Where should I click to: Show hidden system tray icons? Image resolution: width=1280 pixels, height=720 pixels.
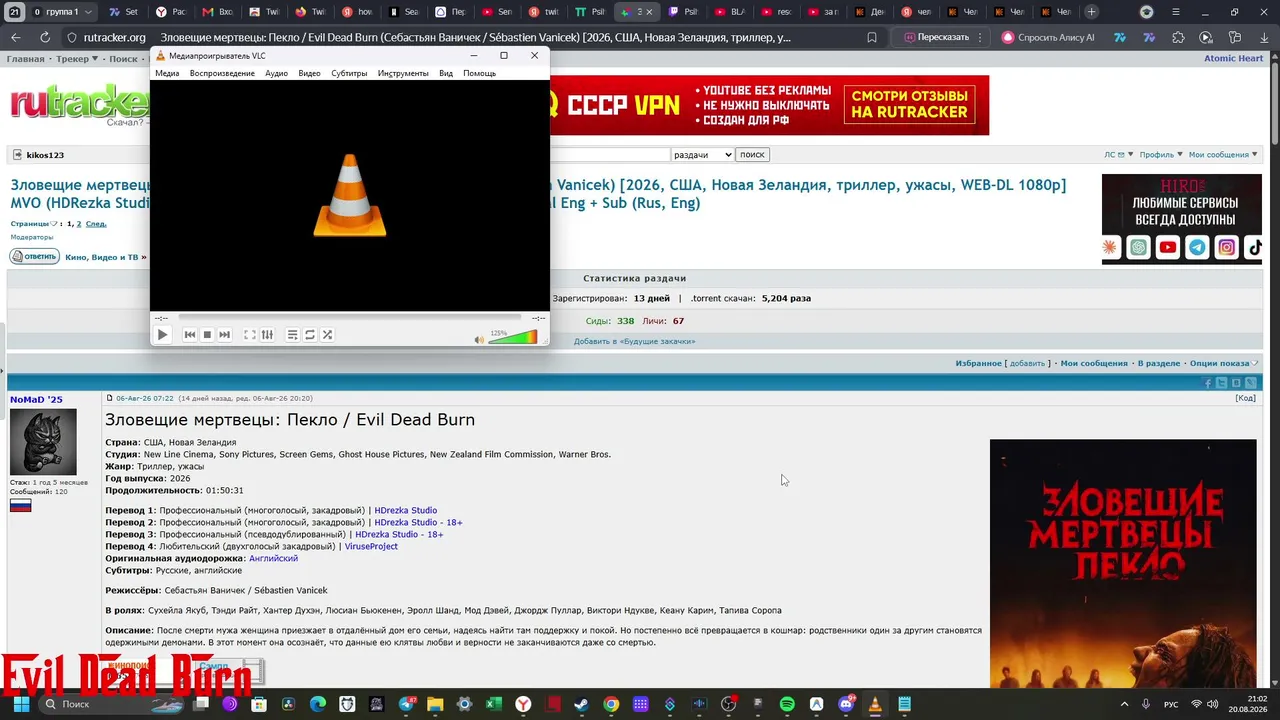click(x=1124, y=704)
